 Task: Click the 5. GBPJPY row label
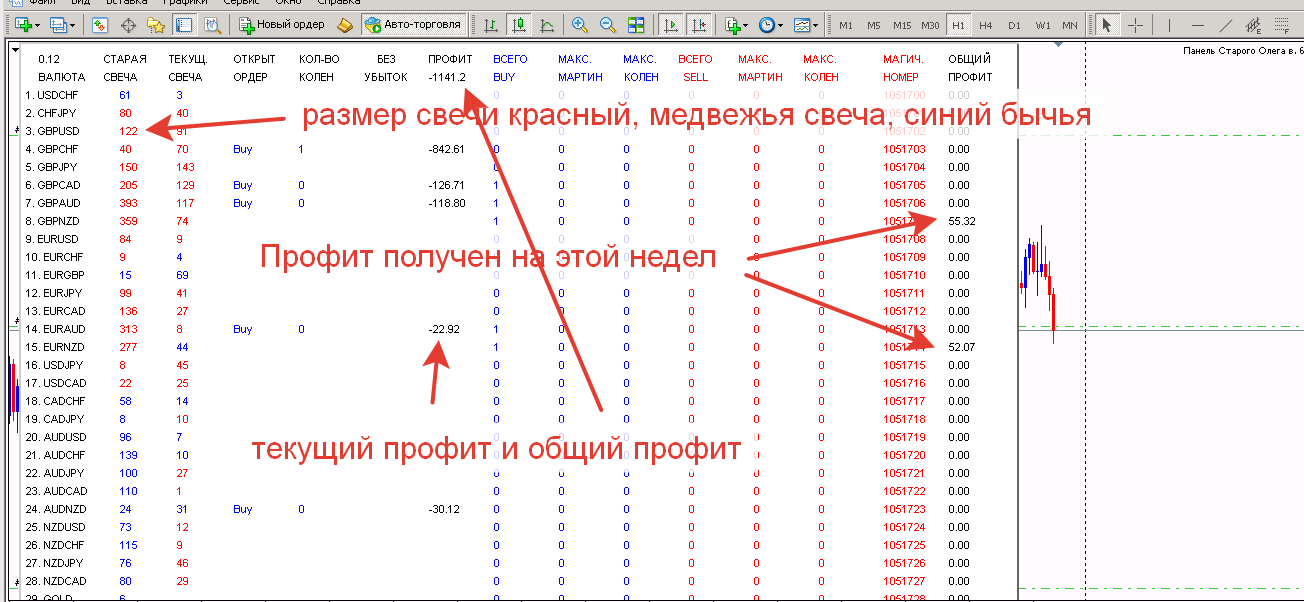[x=52, y=167]
